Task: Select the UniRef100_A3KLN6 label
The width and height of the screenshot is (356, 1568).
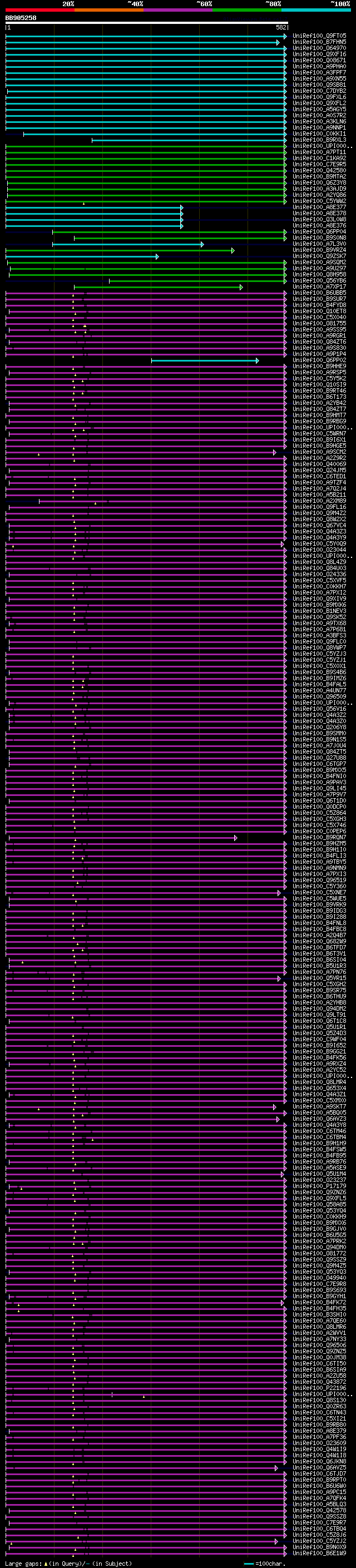Action: pyautogui.click(x=319, y=122)
